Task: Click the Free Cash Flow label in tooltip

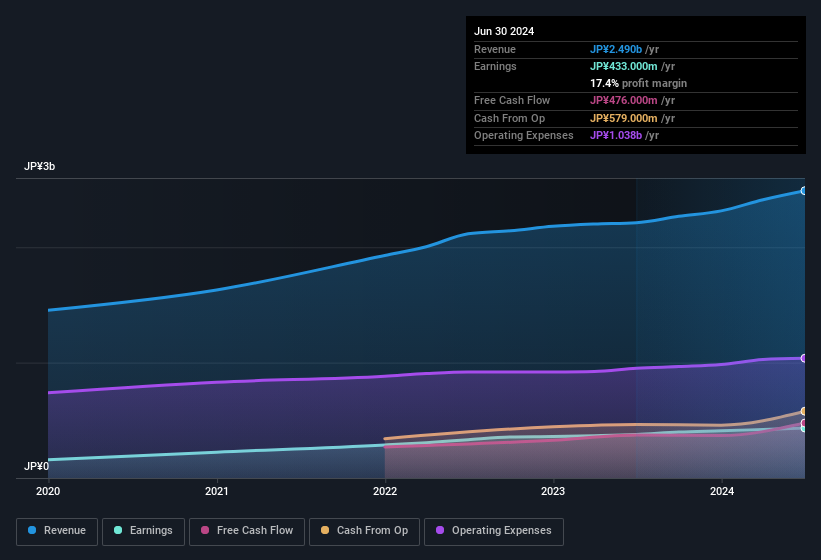Action: (512, 100)
